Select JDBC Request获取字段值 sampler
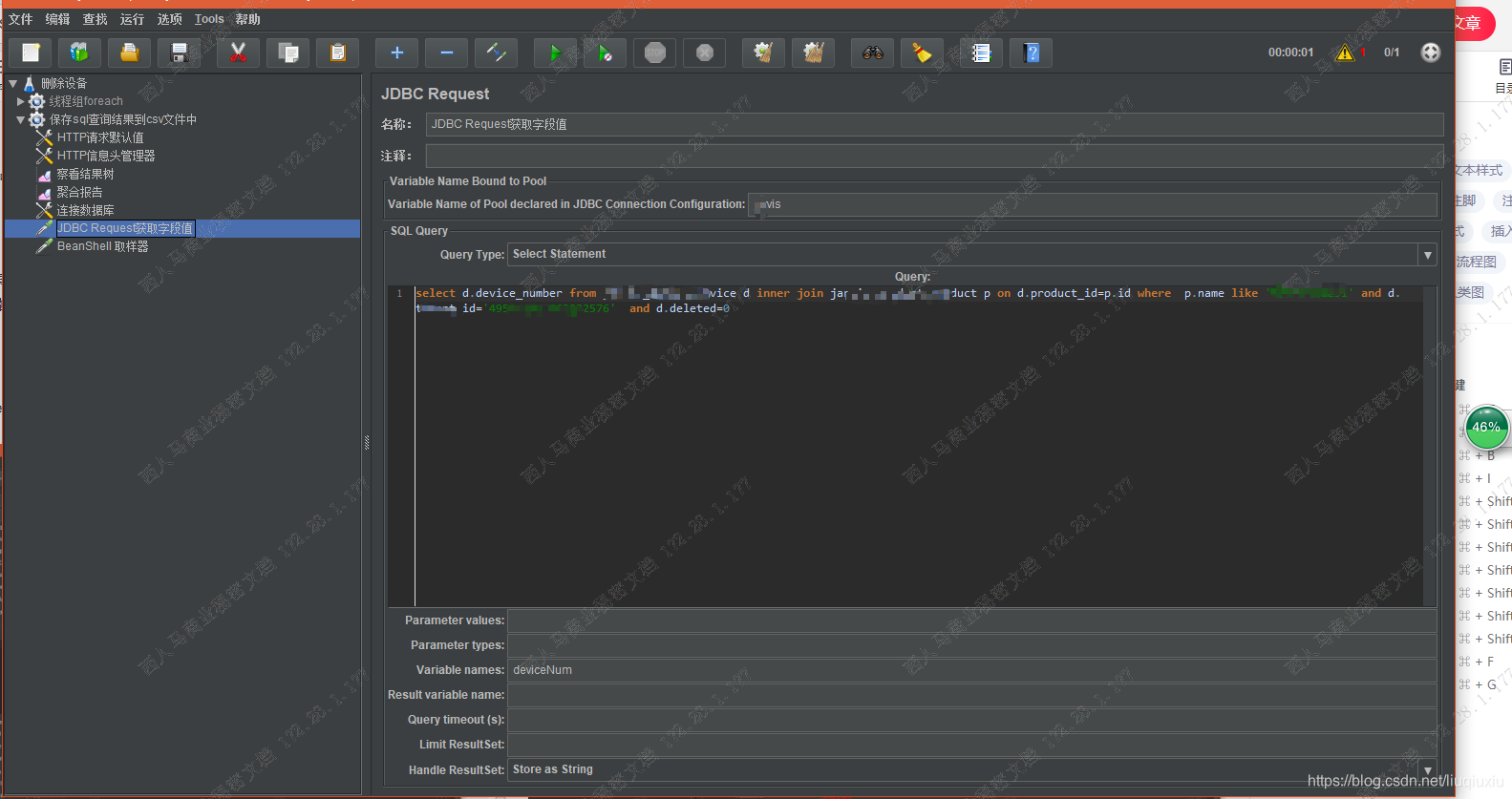 [x=125, y=228]
